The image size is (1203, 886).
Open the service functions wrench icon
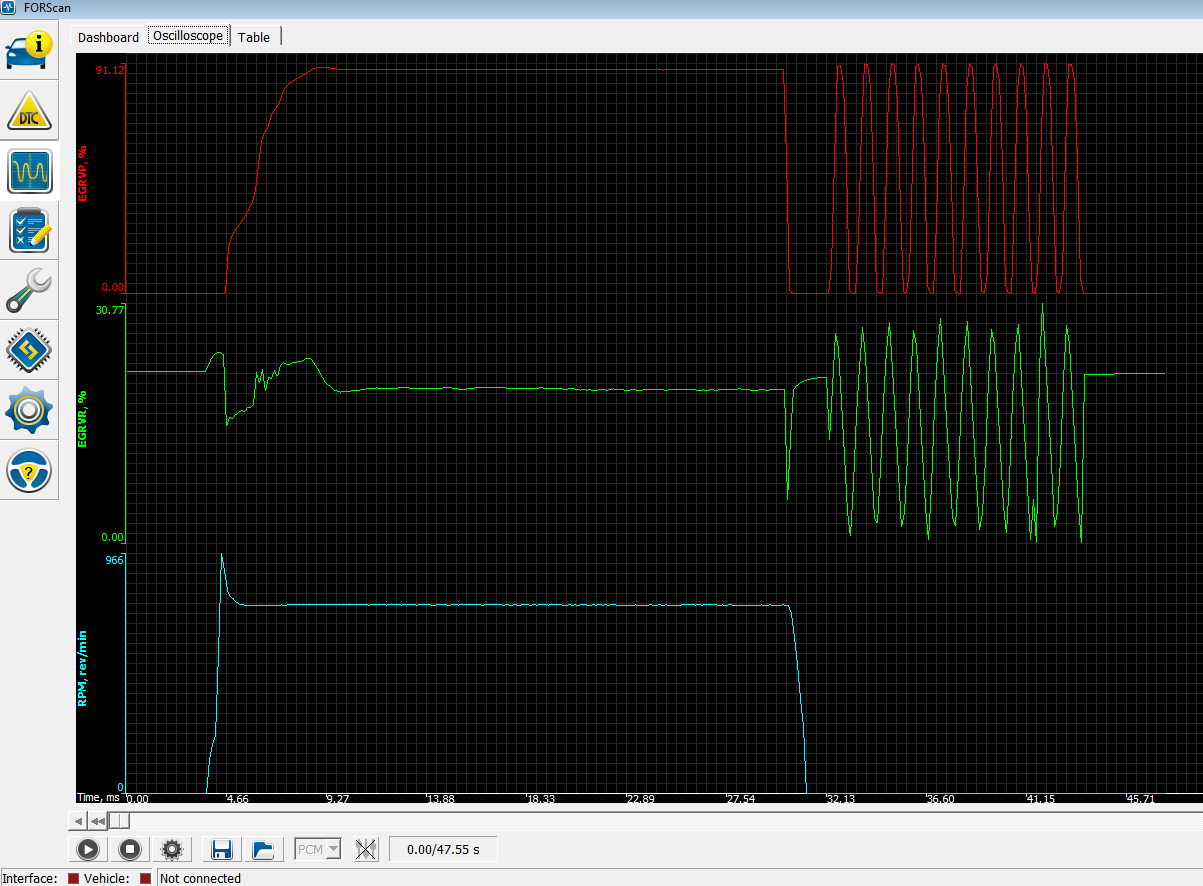tap(28, 291)
